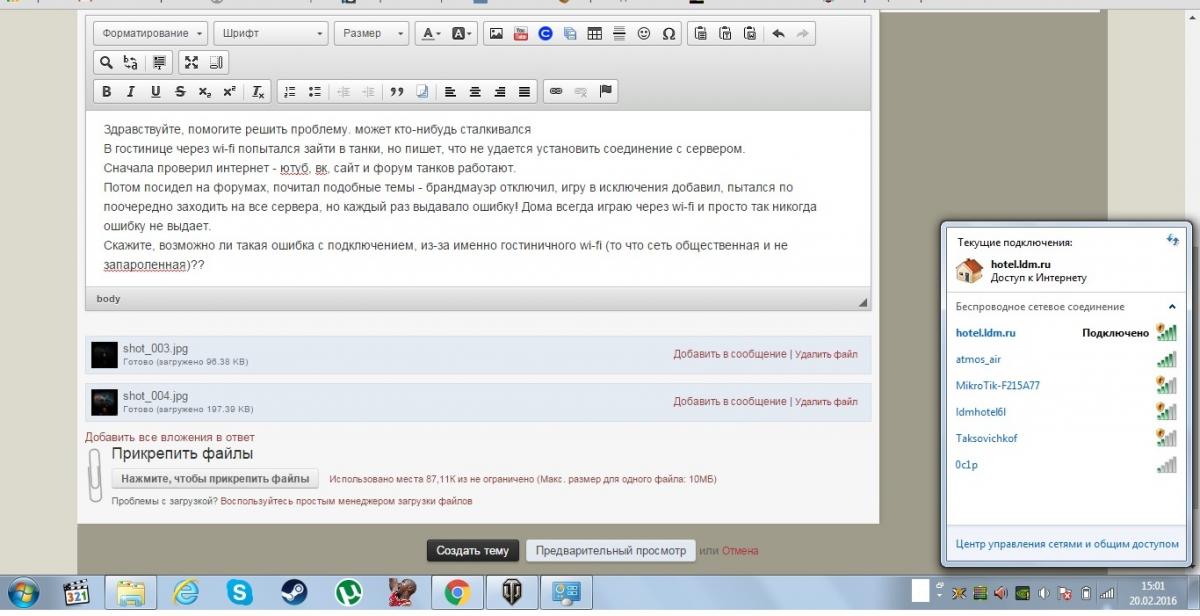Insert special character with the Omega icon
The height and width of the screenshot is (616, 1200).
(x=669, y=33)
